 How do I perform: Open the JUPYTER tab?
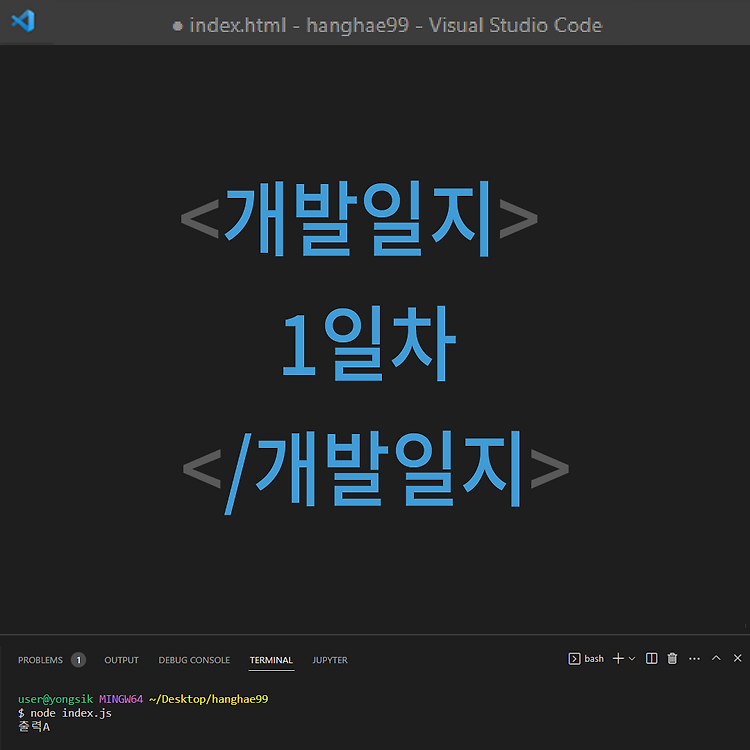(330, 660)
